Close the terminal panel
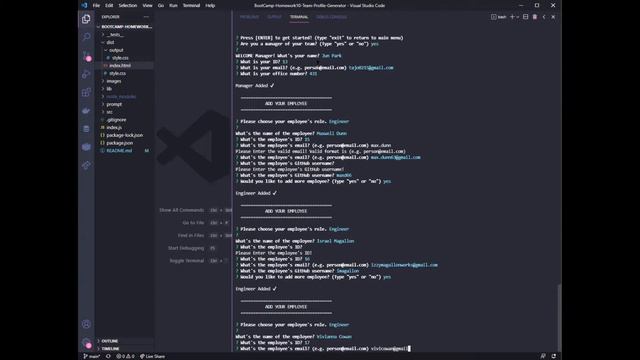The image size is (640, 360). (553, 17)
